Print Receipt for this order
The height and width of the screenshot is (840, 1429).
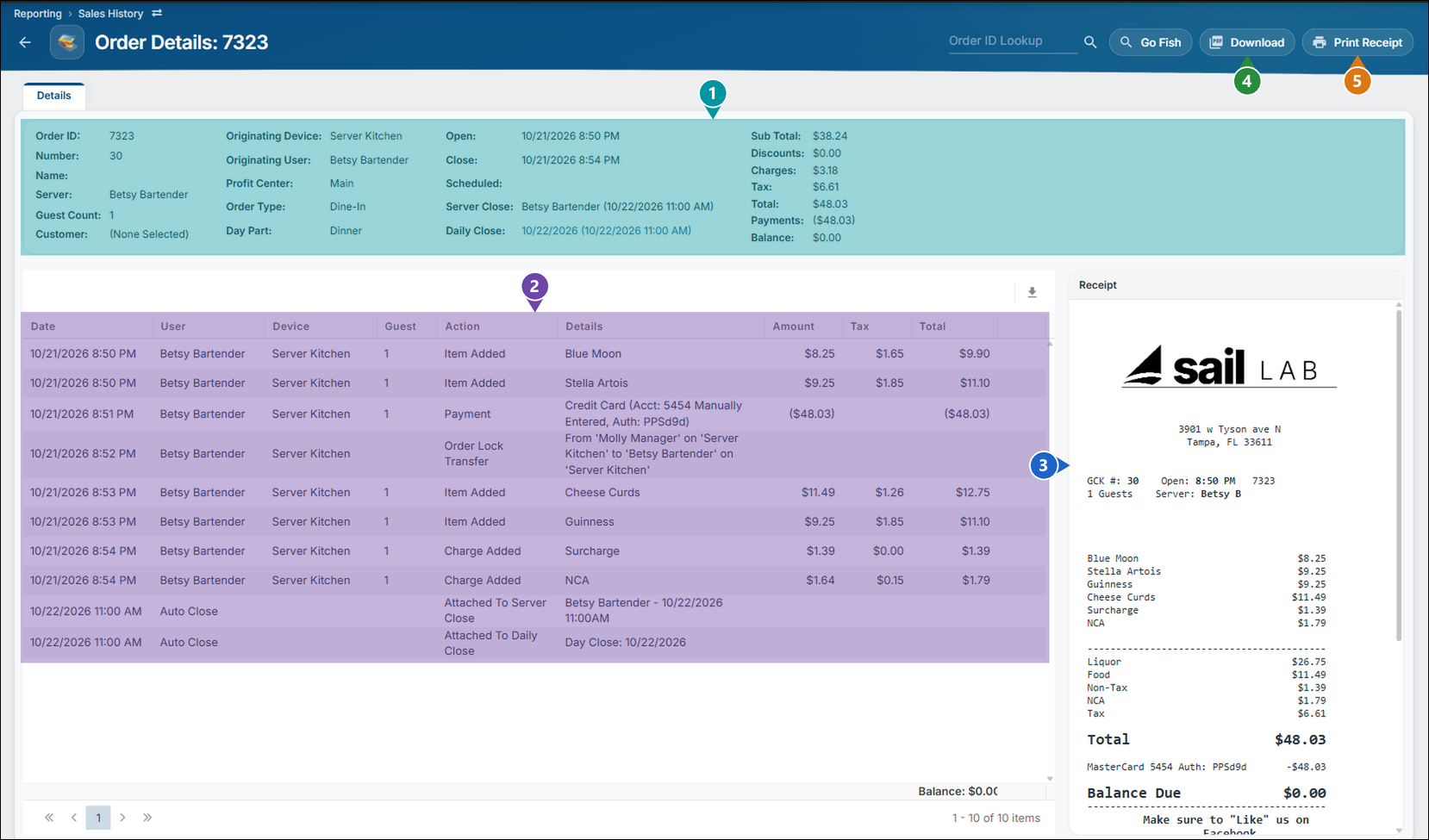point(1357,42)
